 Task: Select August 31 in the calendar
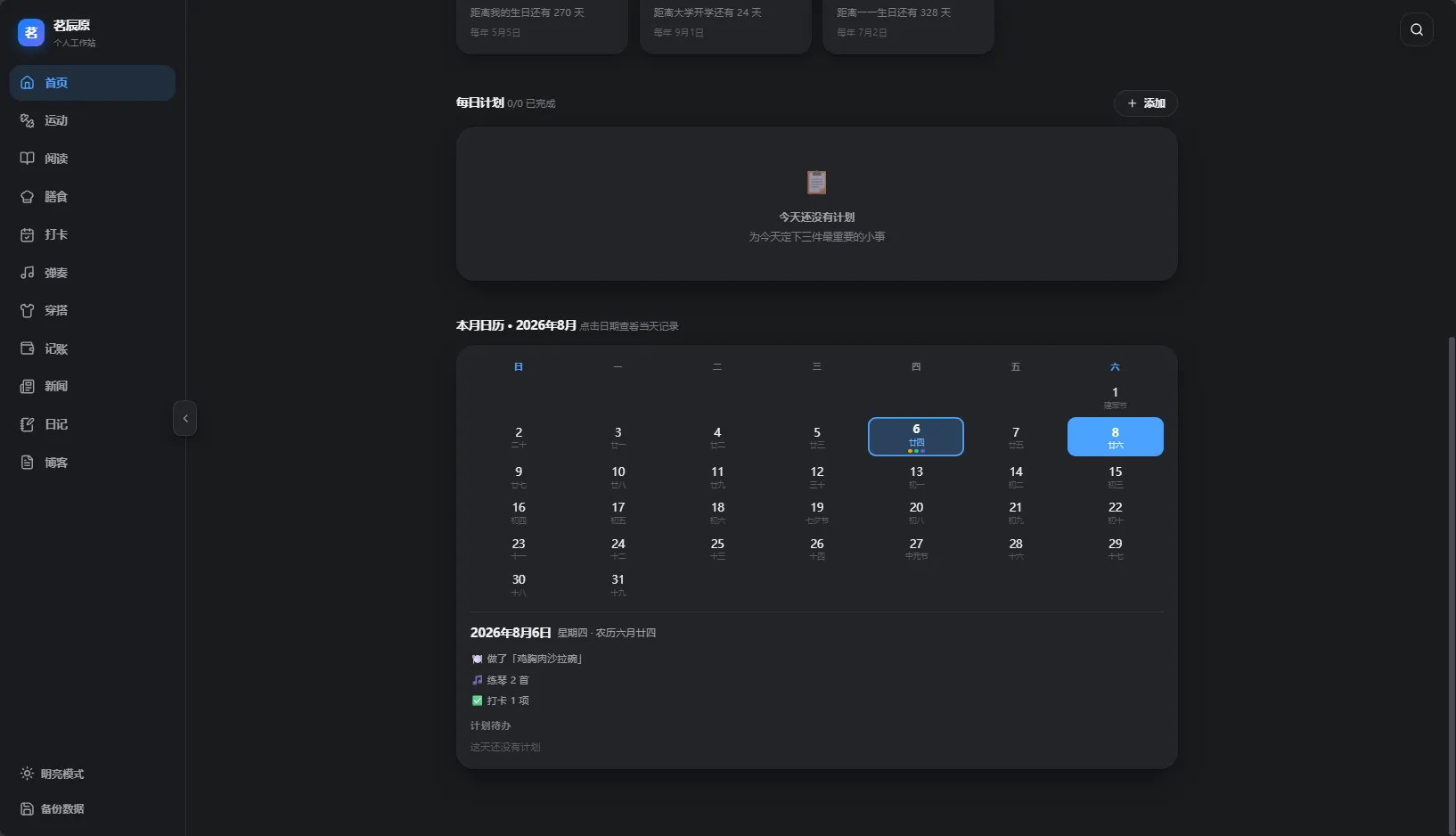(618, 585)
